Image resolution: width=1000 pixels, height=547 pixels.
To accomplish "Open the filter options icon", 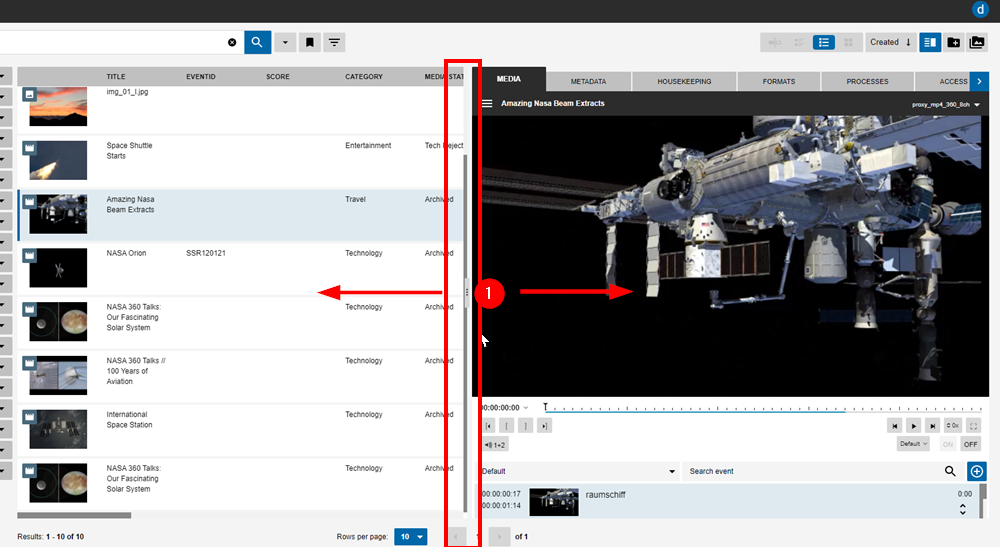I will click(334, 42).
